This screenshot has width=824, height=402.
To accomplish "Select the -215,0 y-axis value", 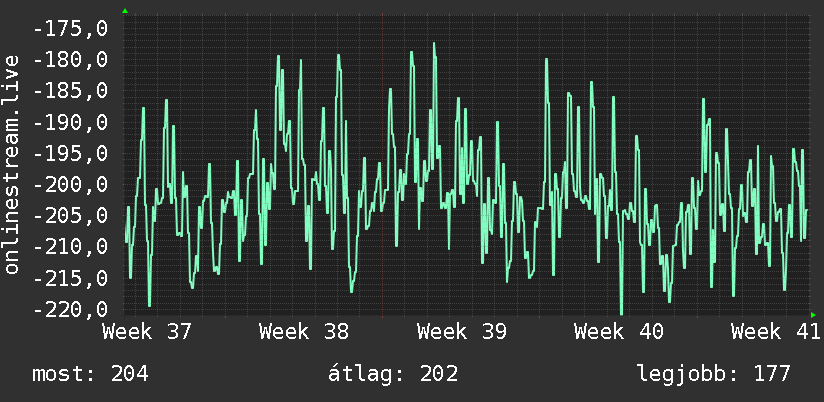I will click(x=70, y=279).
